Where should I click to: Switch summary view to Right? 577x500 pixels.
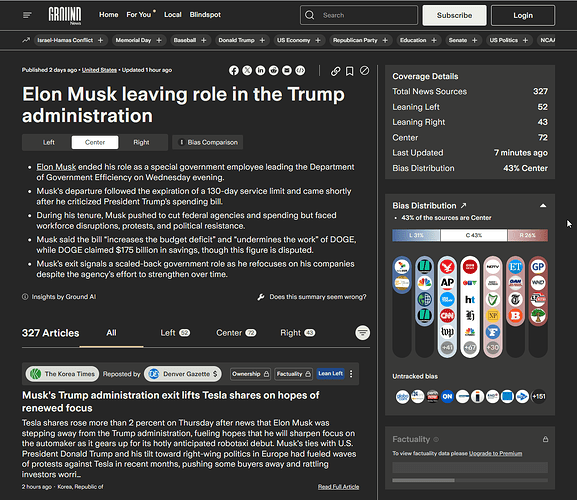tap(141, 142)
